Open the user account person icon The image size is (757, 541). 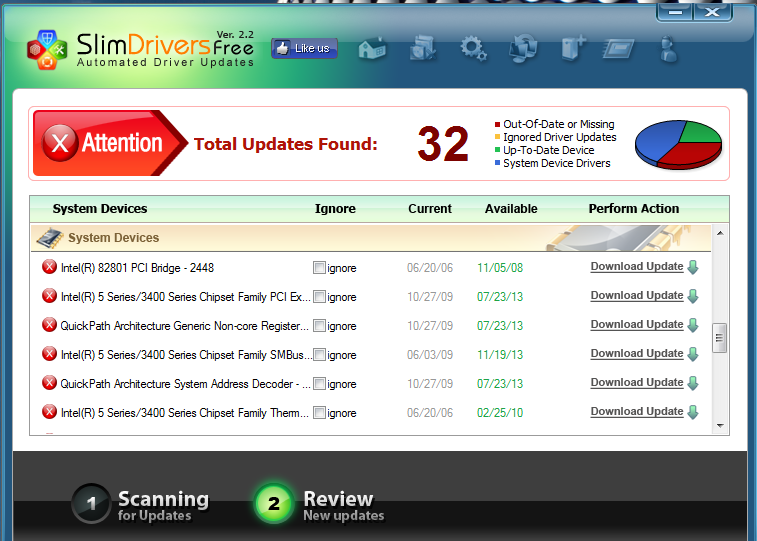669,49
